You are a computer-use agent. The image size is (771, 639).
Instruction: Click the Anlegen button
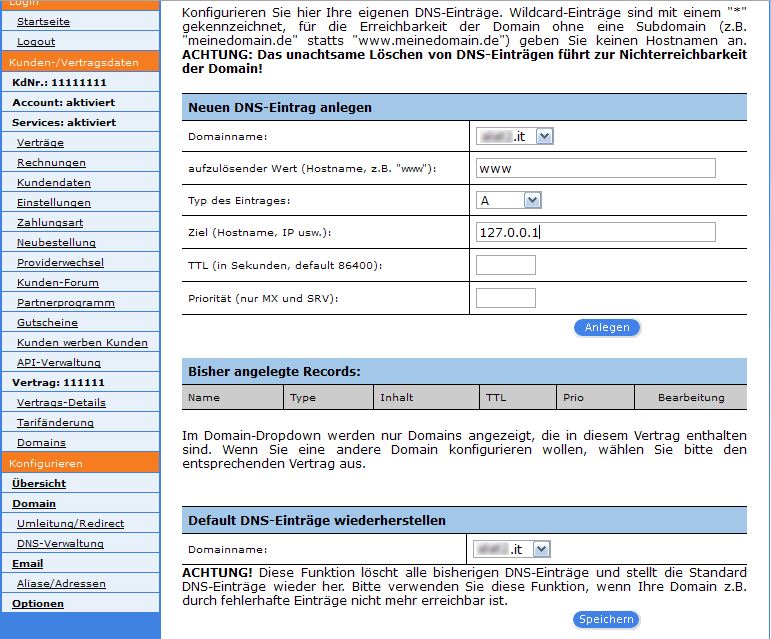coord(607,327)
